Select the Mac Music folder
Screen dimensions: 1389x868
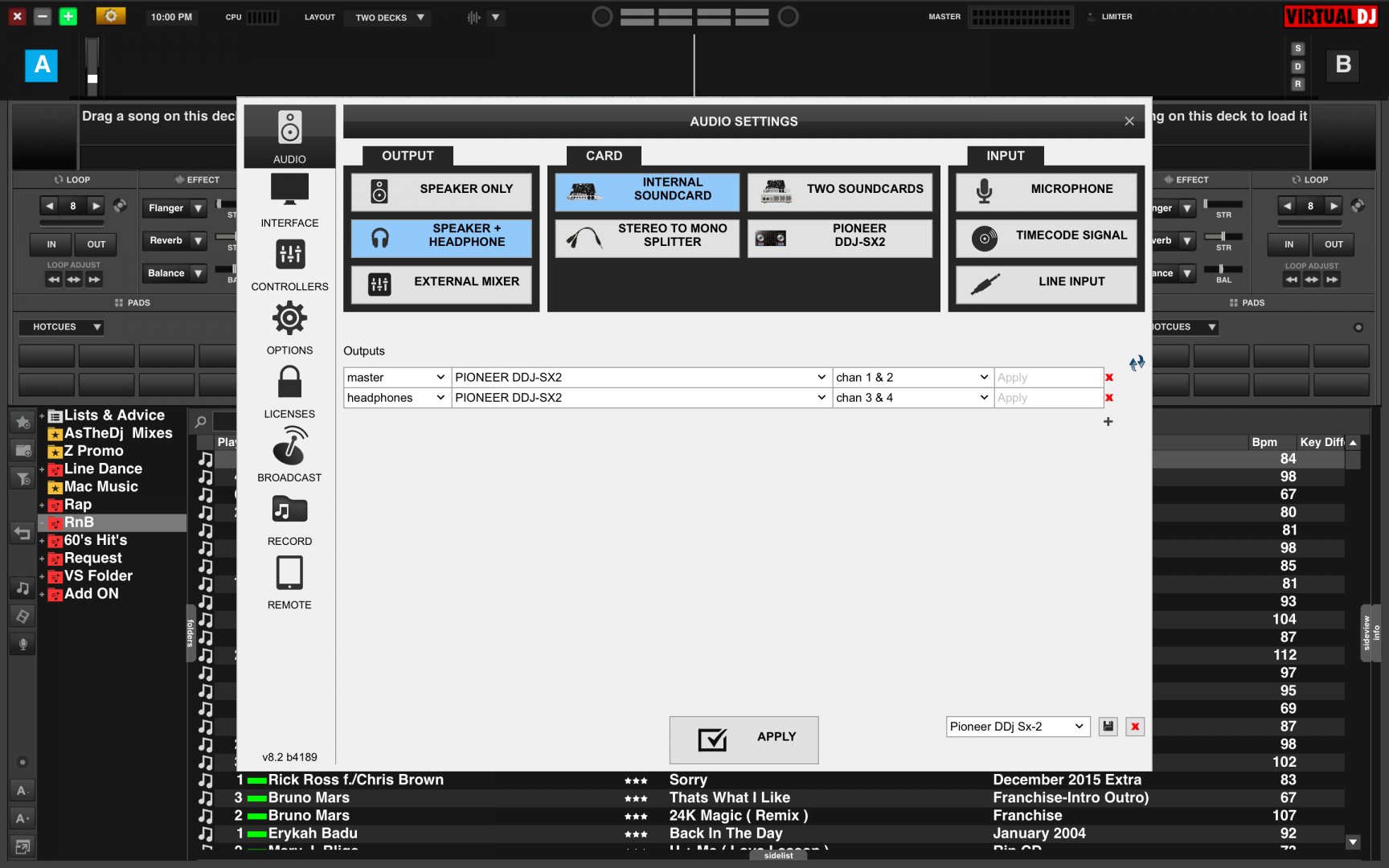[100, 487]
